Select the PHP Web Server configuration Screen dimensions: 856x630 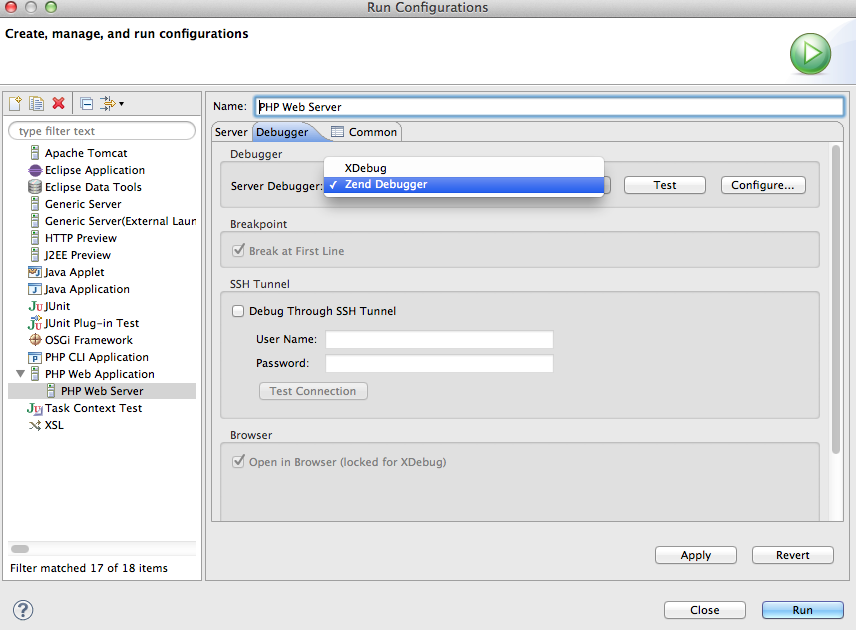tap(102, 391)
